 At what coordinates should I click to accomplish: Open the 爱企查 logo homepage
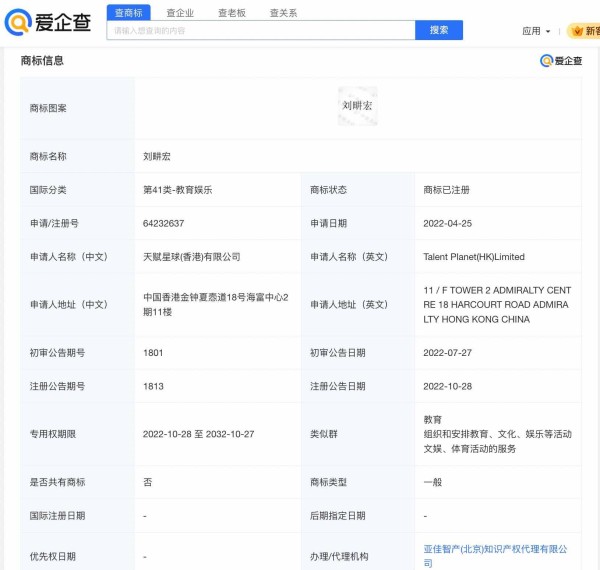pos(48,22)
